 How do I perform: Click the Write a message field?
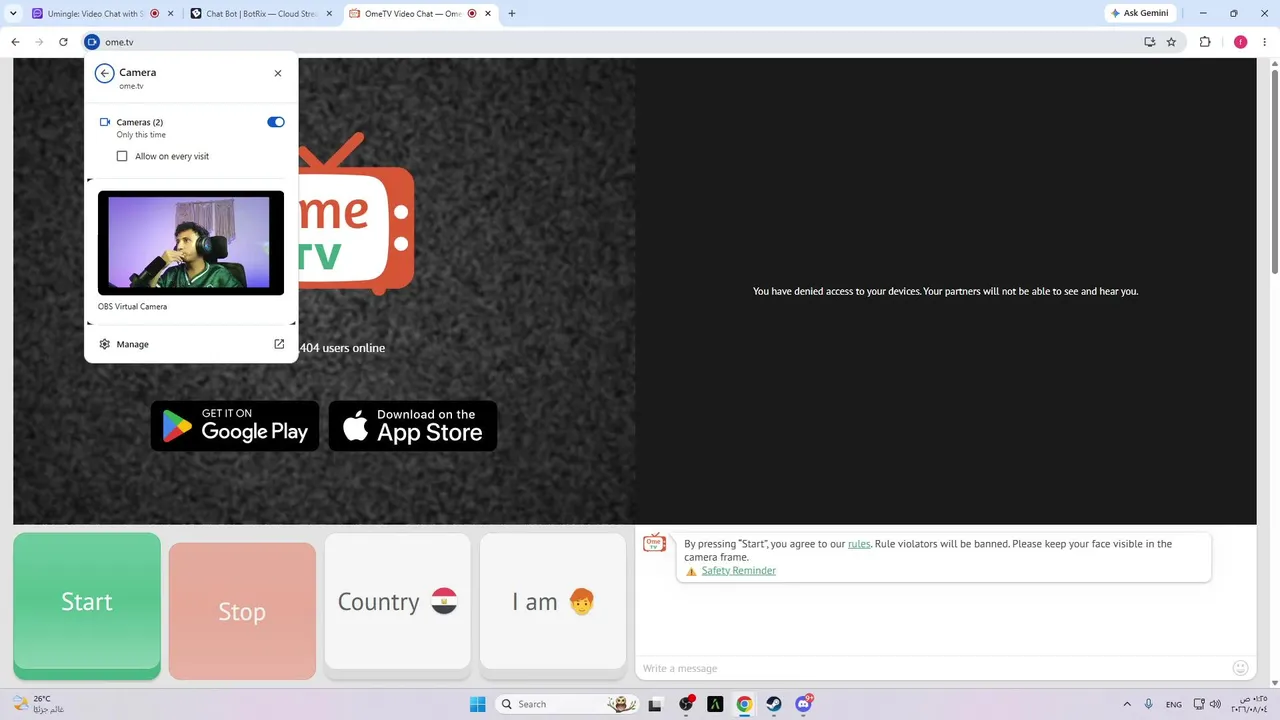click(x=930, y=668)
